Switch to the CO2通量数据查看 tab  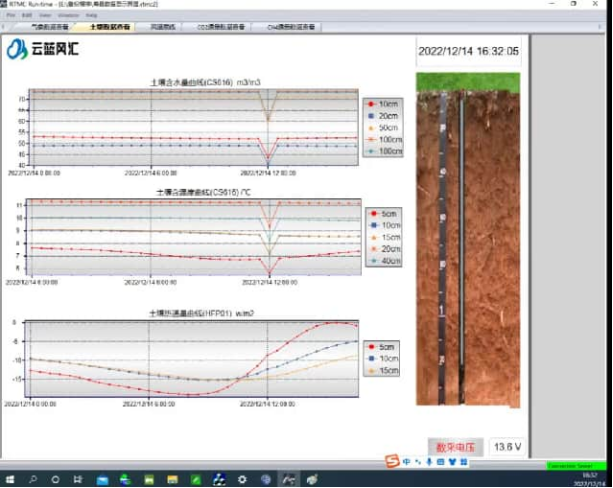[217, 27]
